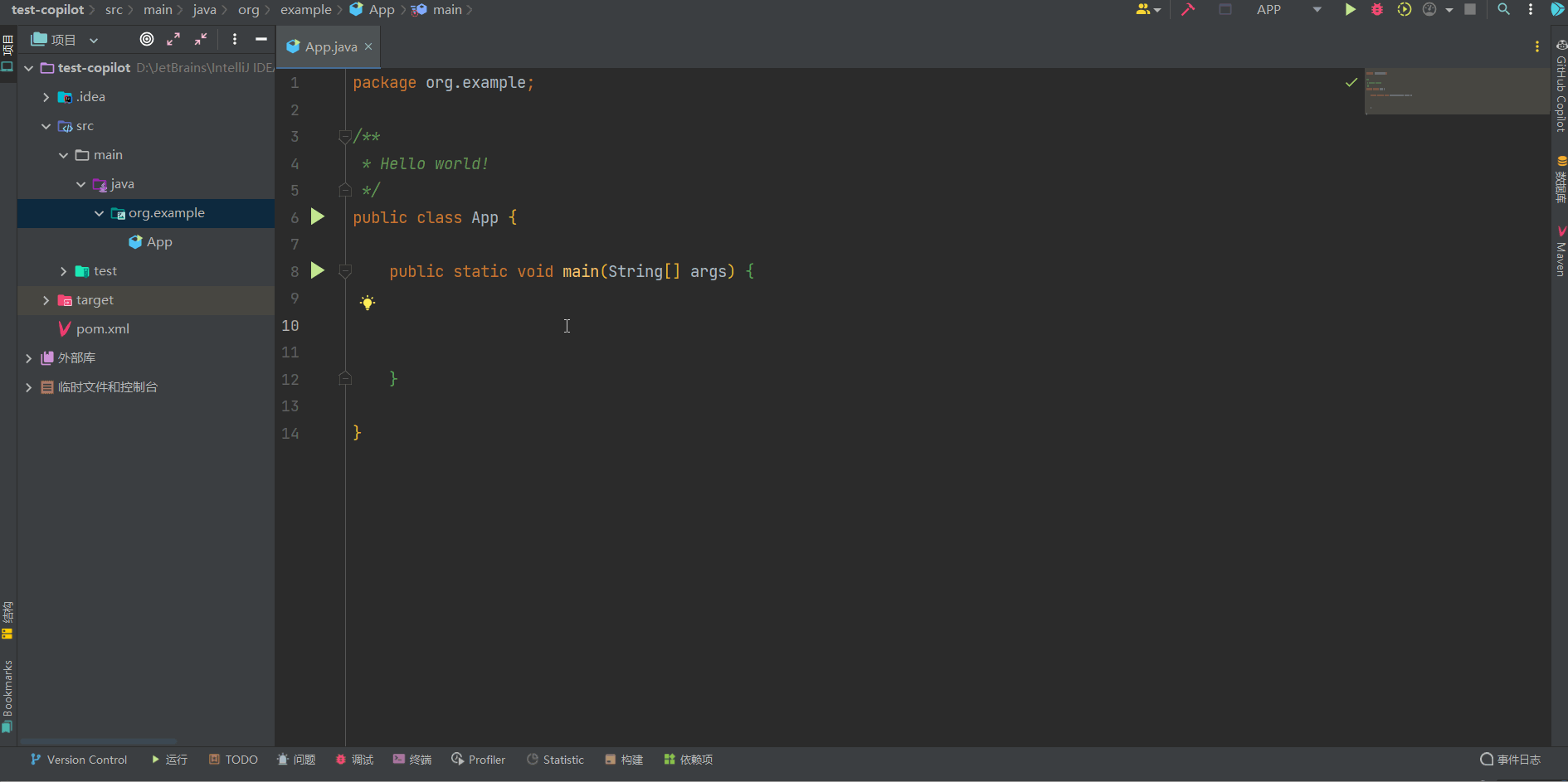Expand the test folder
1568x782 pixels.
(x=64, y=271)
